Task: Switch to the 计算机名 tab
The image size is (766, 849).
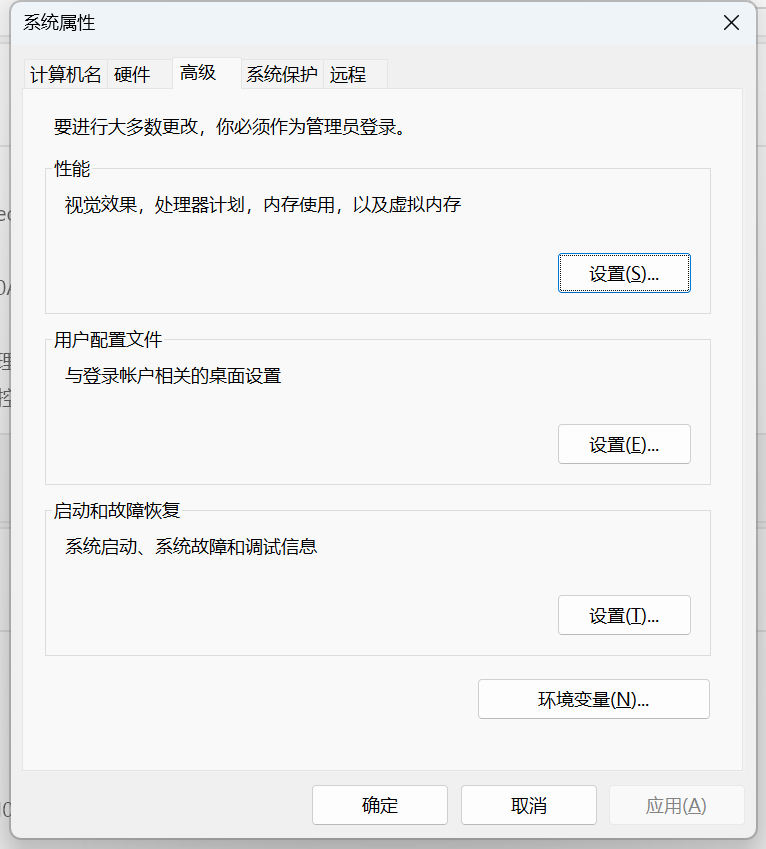Action: coord(66,74)
